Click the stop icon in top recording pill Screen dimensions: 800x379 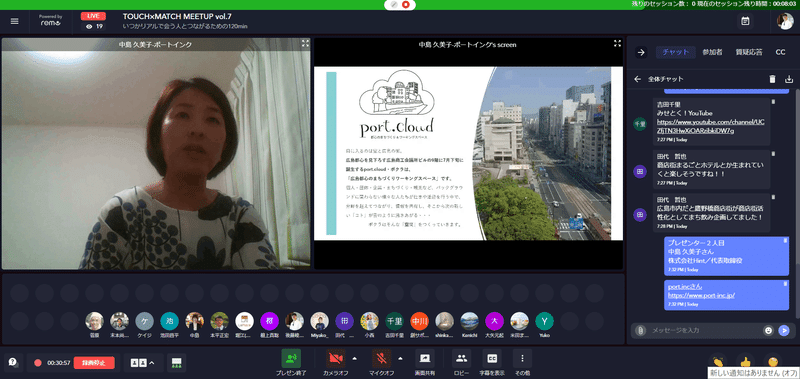click(406, 4)
